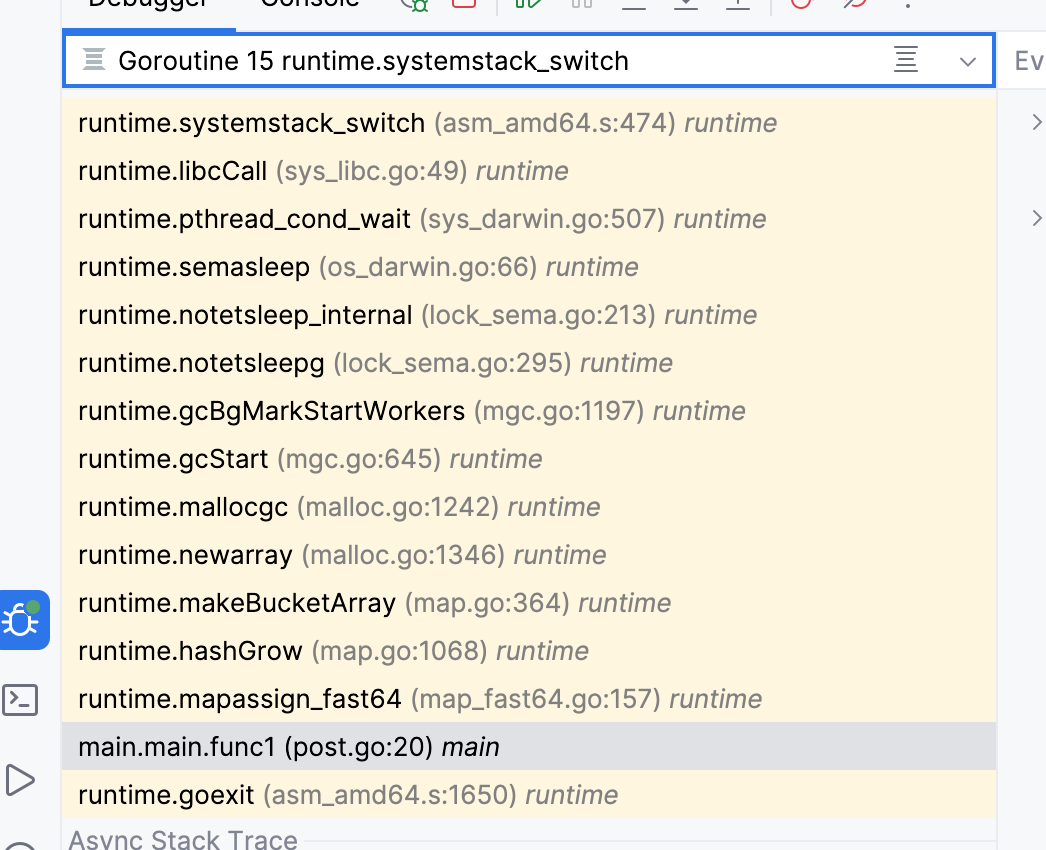Click the stack lines icon inside goroutine selector
1046x850 pixels.
click(906, 61)
